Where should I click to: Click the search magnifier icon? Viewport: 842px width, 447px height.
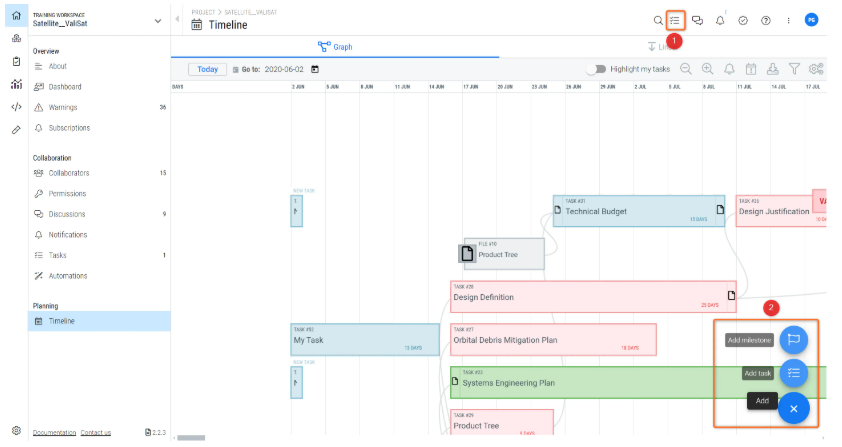point(657,20)
